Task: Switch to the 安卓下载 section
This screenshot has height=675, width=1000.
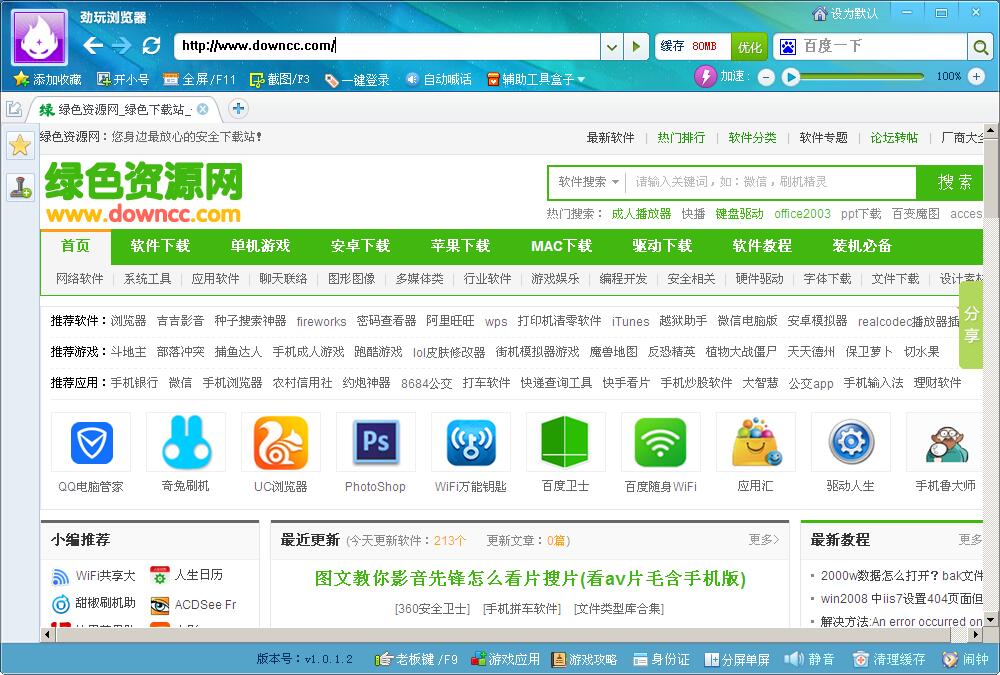Action: coord(361,246)
